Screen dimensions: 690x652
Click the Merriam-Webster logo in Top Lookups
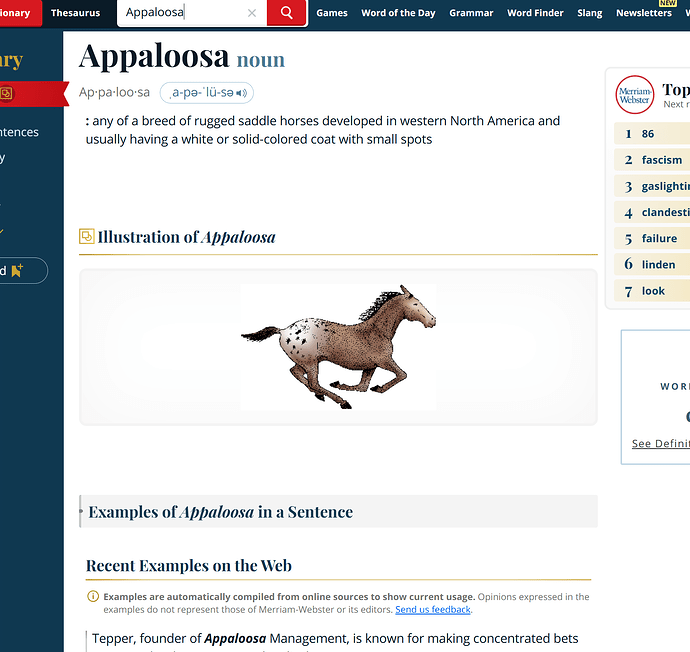click(635, 95)
